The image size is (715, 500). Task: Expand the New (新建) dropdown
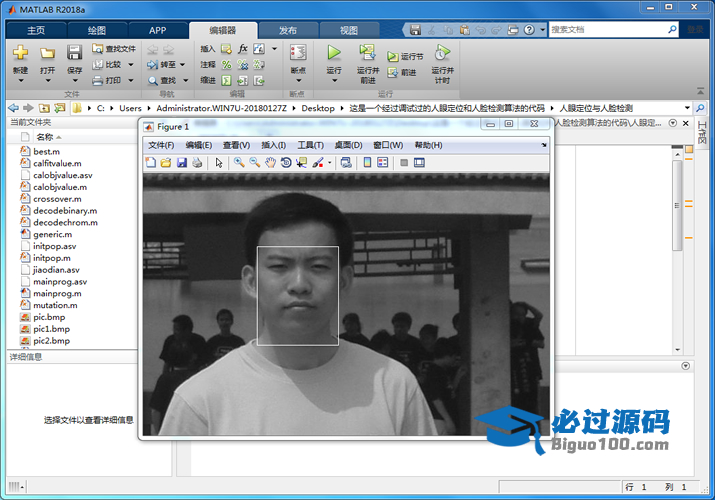pos(20,81)
